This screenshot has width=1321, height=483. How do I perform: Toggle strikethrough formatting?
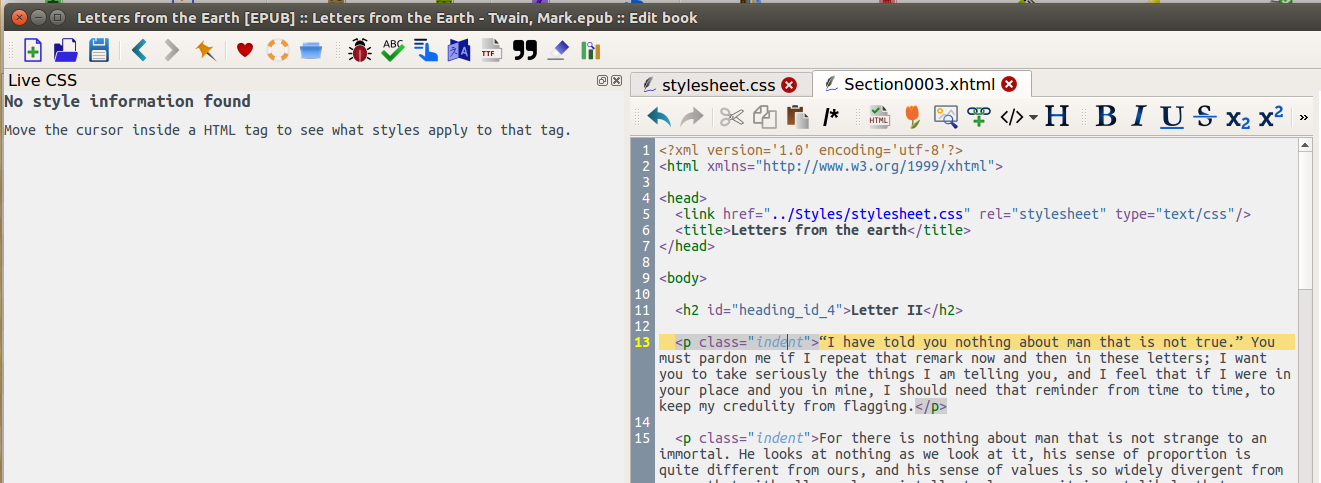point(1205,117)
